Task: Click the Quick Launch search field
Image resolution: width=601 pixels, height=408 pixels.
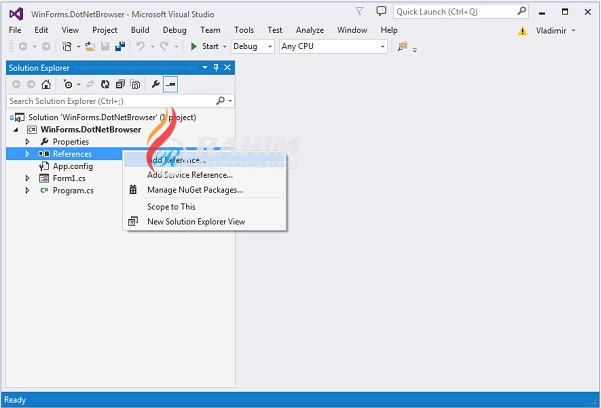Action: point(455,12)
